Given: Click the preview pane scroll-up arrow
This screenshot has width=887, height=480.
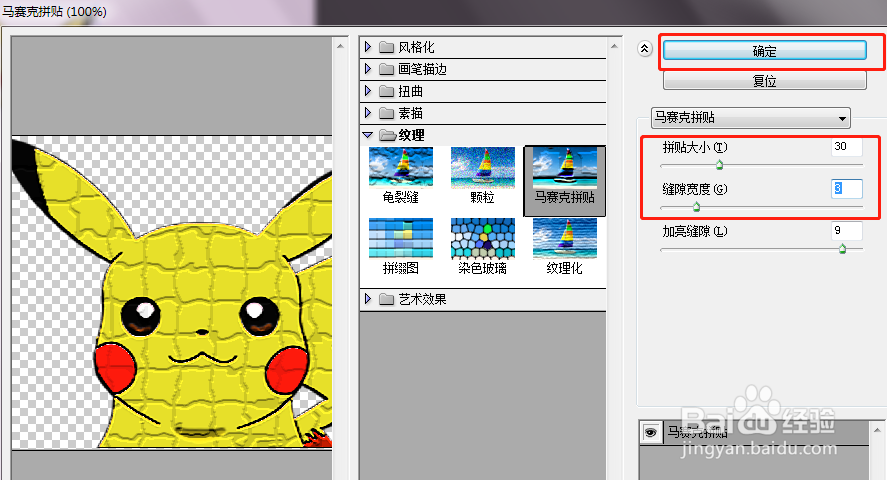Looking at the screenshot, I should coord(340,46).
